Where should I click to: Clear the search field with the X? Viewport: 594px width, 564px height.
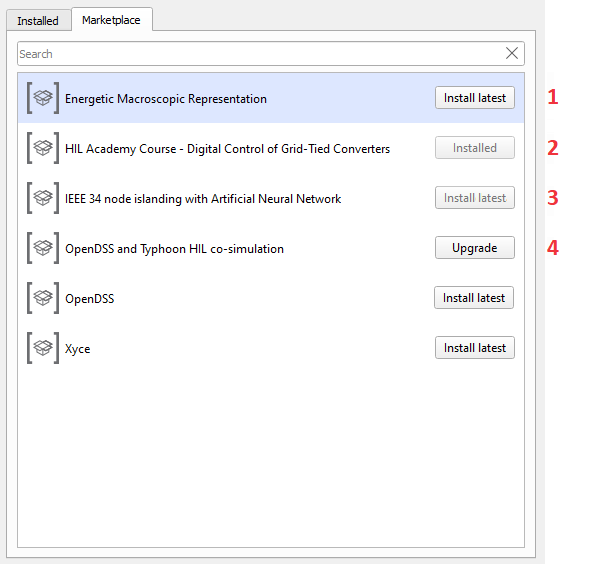[512, 53]
